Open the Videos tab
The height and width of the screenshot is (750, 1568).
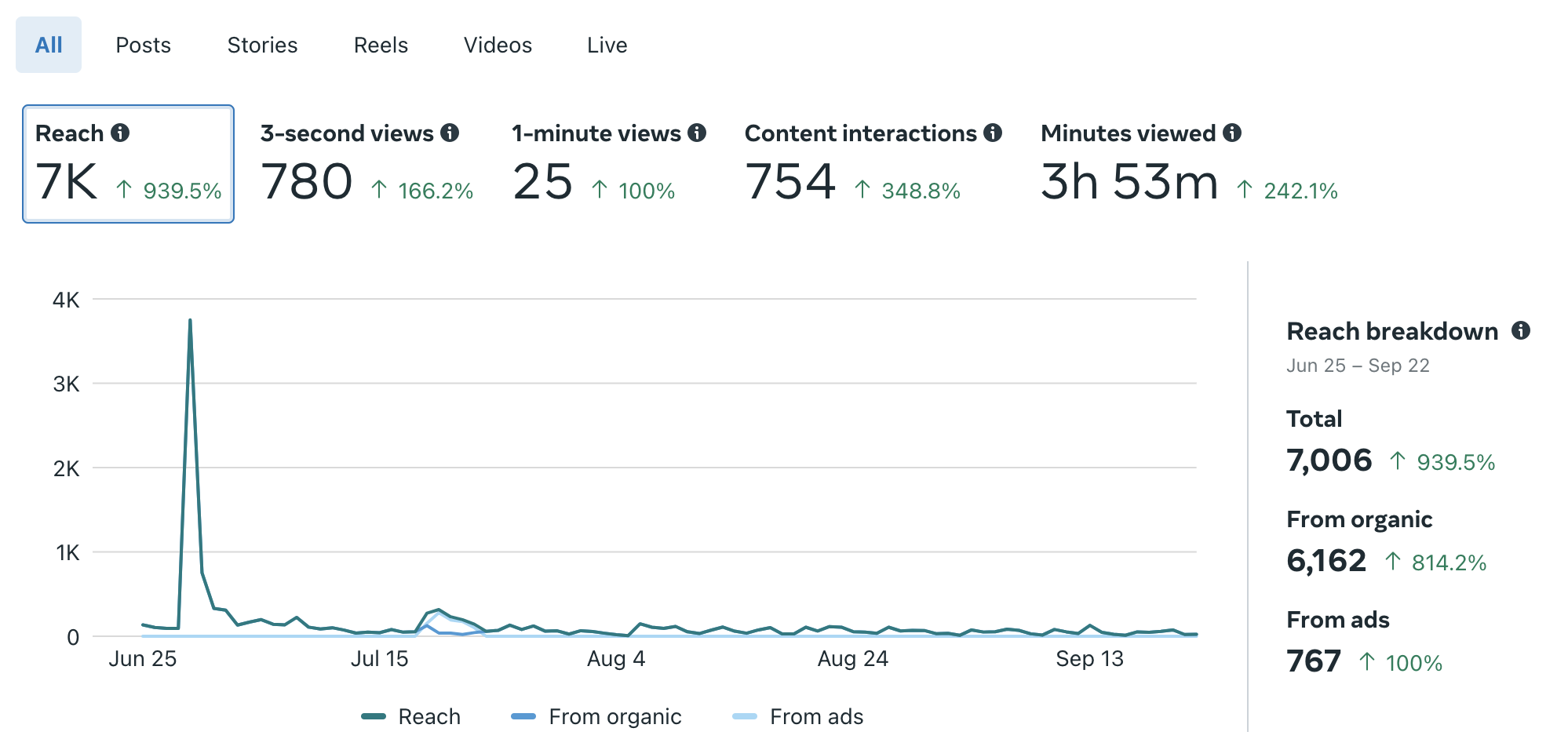click(x=498, y=46)
